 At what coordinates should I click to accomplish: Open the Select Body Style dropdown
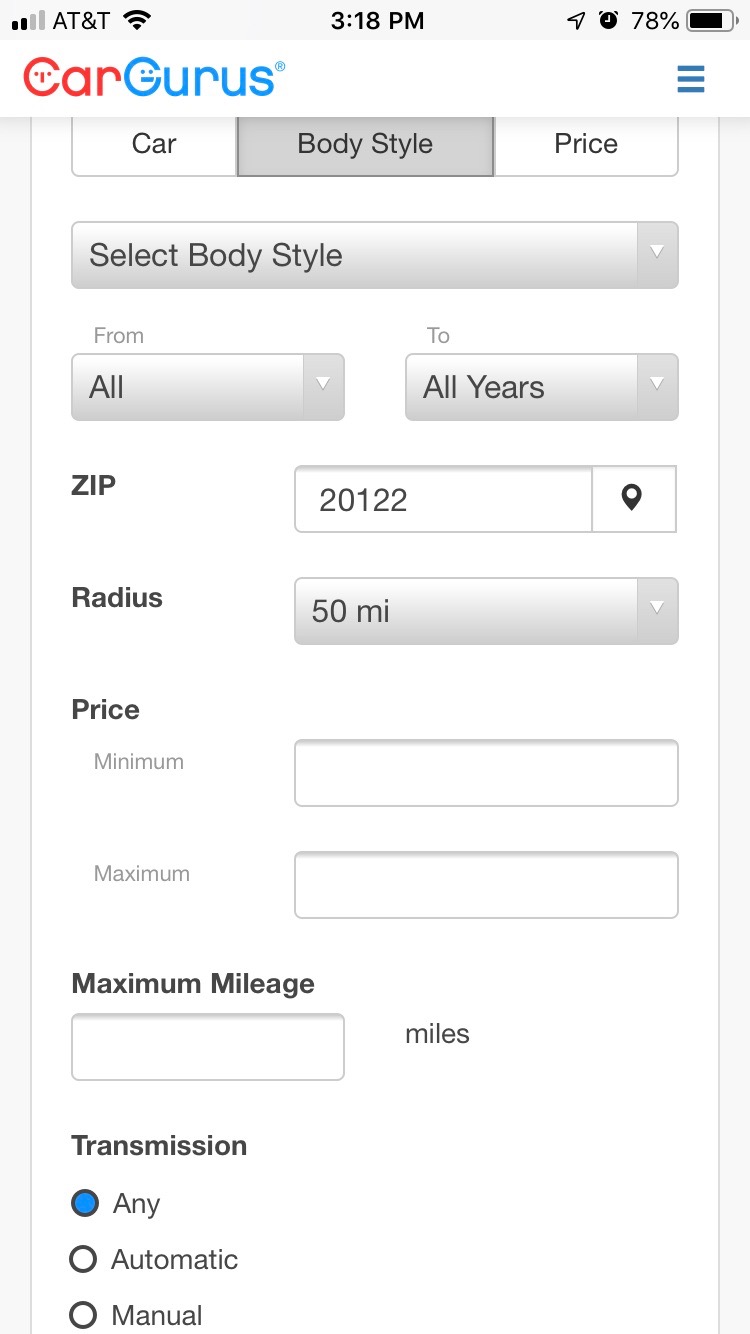tap(374, 255)
